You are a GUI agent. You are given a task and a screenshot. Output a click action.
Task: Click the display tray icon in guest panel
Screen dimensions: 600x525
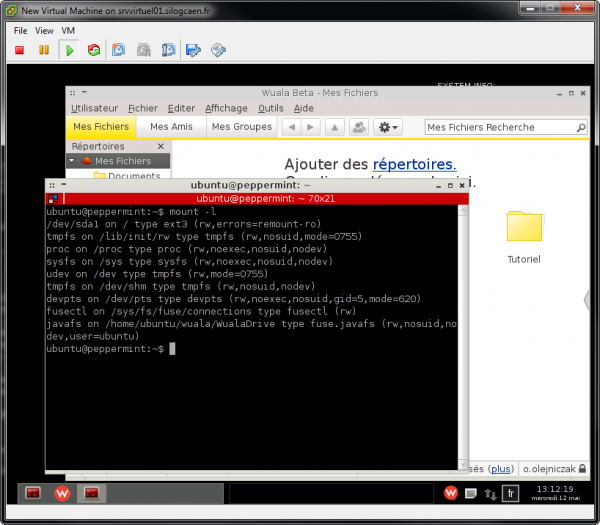pos(471,494)
